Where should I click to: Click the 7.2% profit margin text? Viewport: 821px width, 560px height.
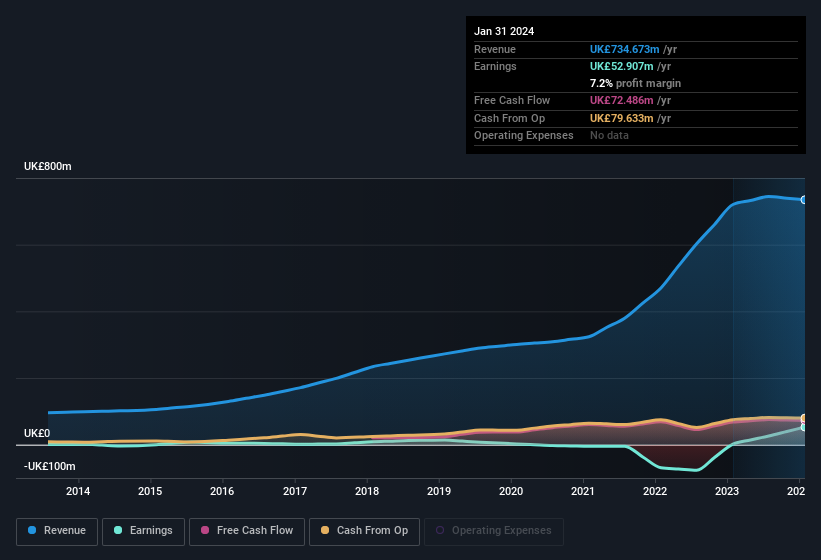[x=635, y=83]
